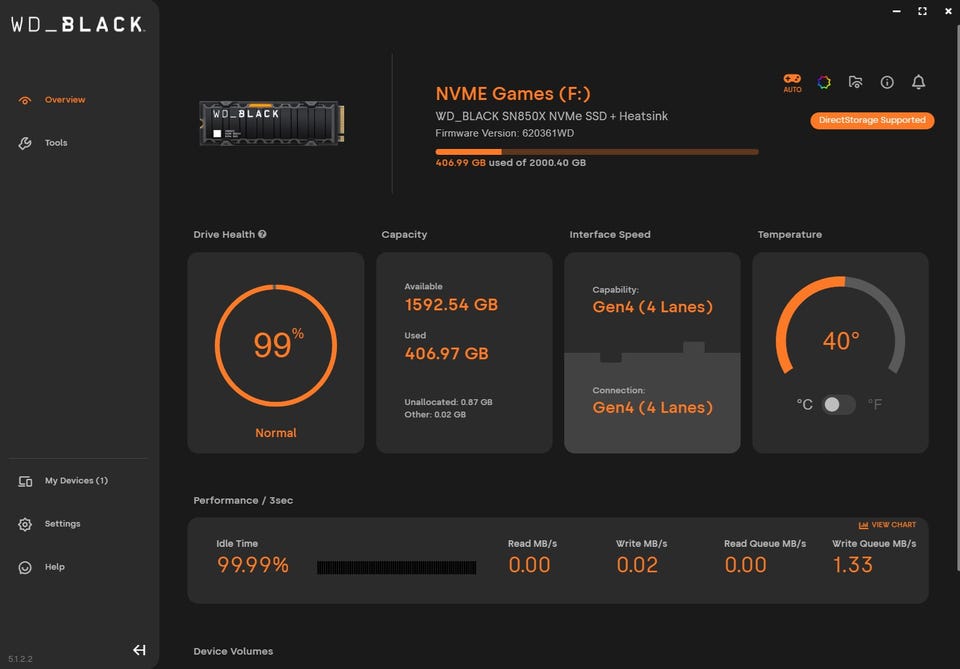Screen dimensions: 960x669
Task: Click the temperature gauge arc
Action: 840,324
